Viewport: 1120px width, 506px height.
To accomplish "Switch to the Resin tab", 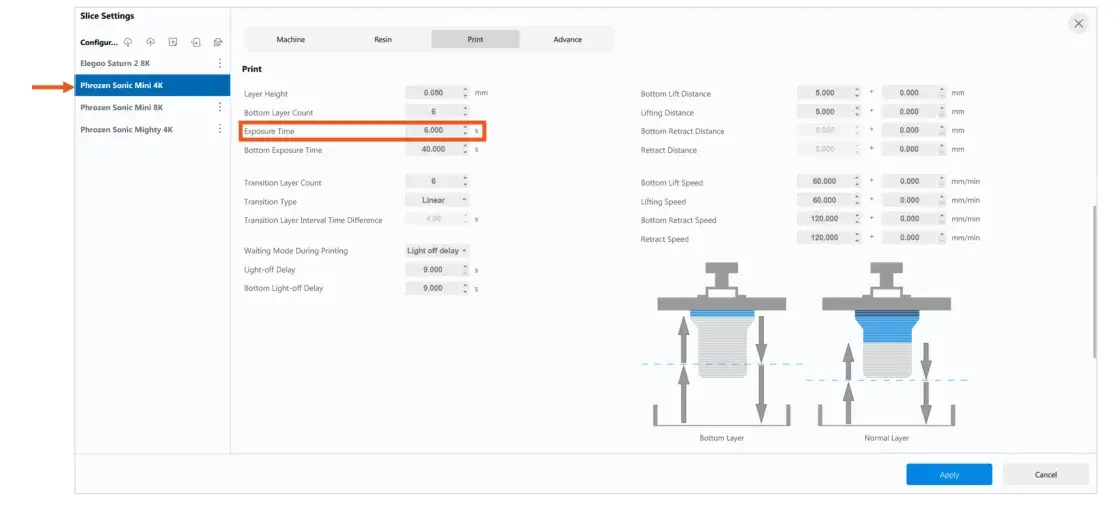I will click(383, 40).
